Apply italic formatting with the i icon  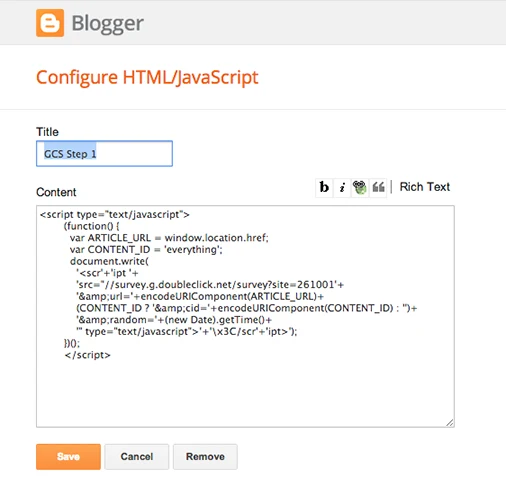[342, 187]
